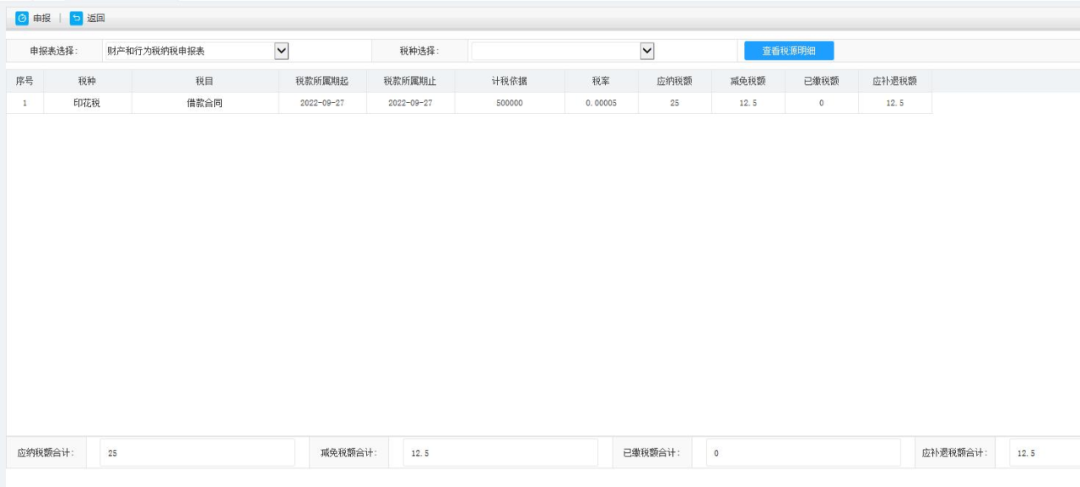Image resolution: width=1080 pixels, height=487 pixels.
Task: Click the 500000 tax basis cell
Action: [x=509, y=103]
